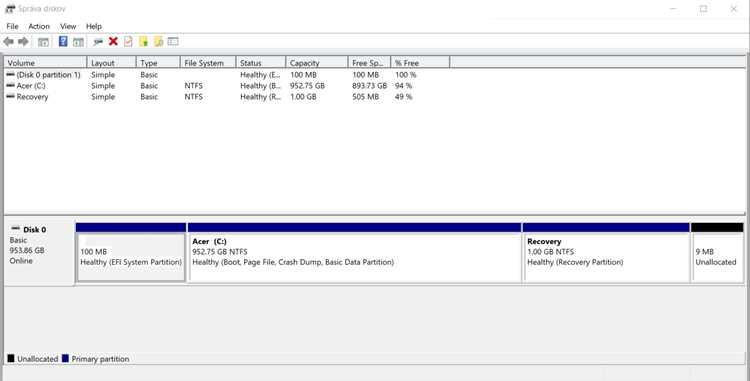Select the 100 MB EFI System Partition block

(x=131, y=257)
